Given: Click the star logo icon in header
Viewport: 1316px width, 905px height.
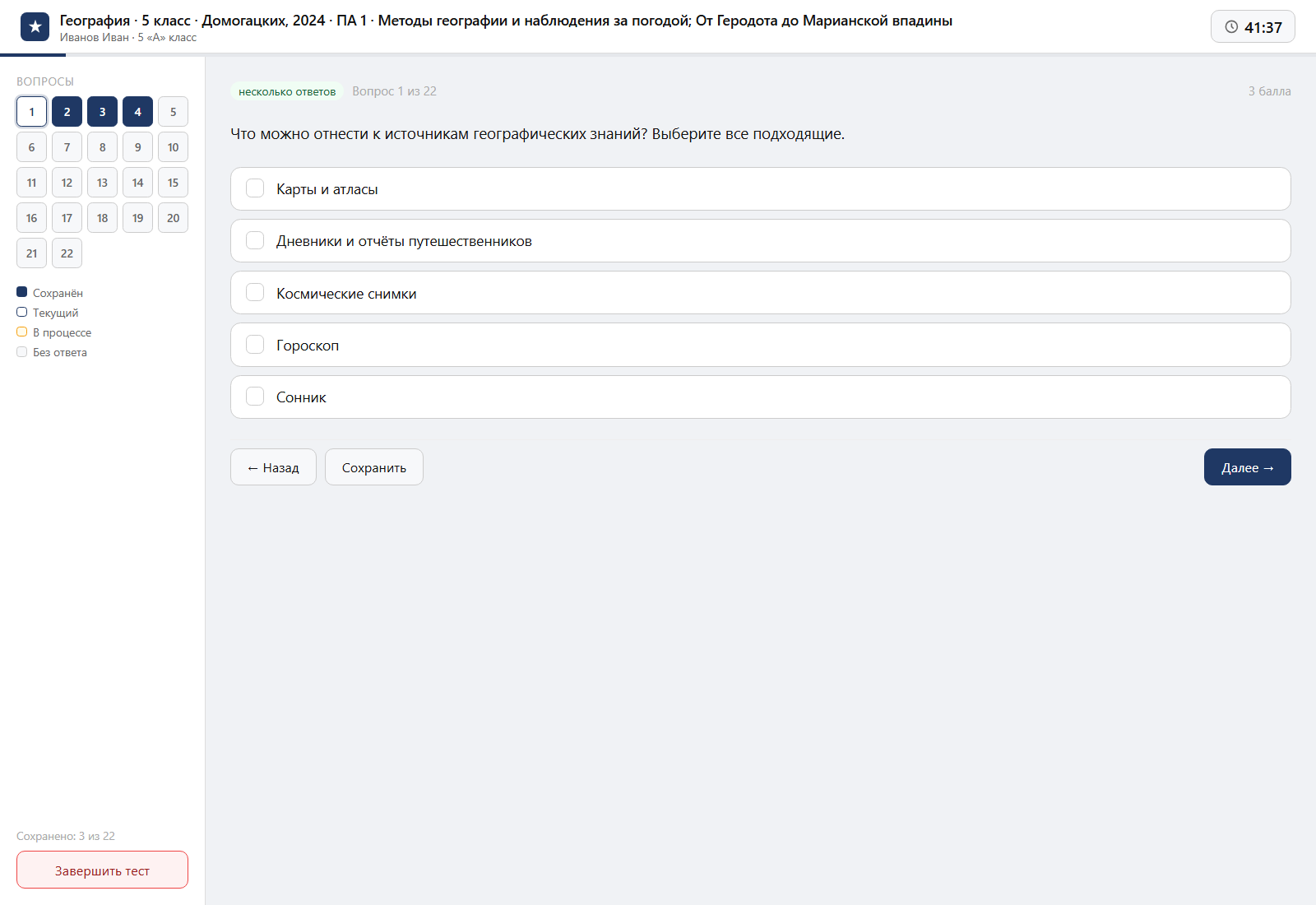Looking at the screenshot, I should [x=35, y=27].
